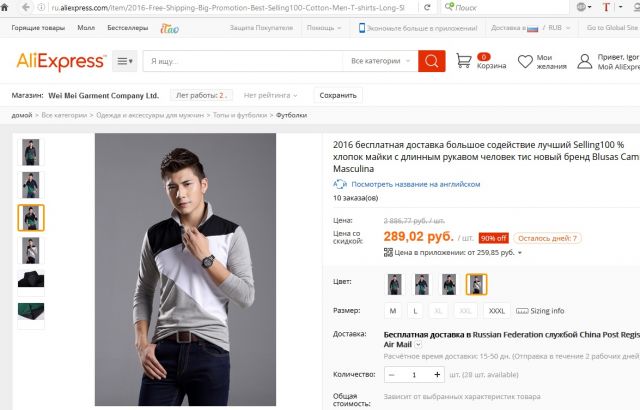
Task: Open the shopping cart (Корзина)
Action: point(464,61)
